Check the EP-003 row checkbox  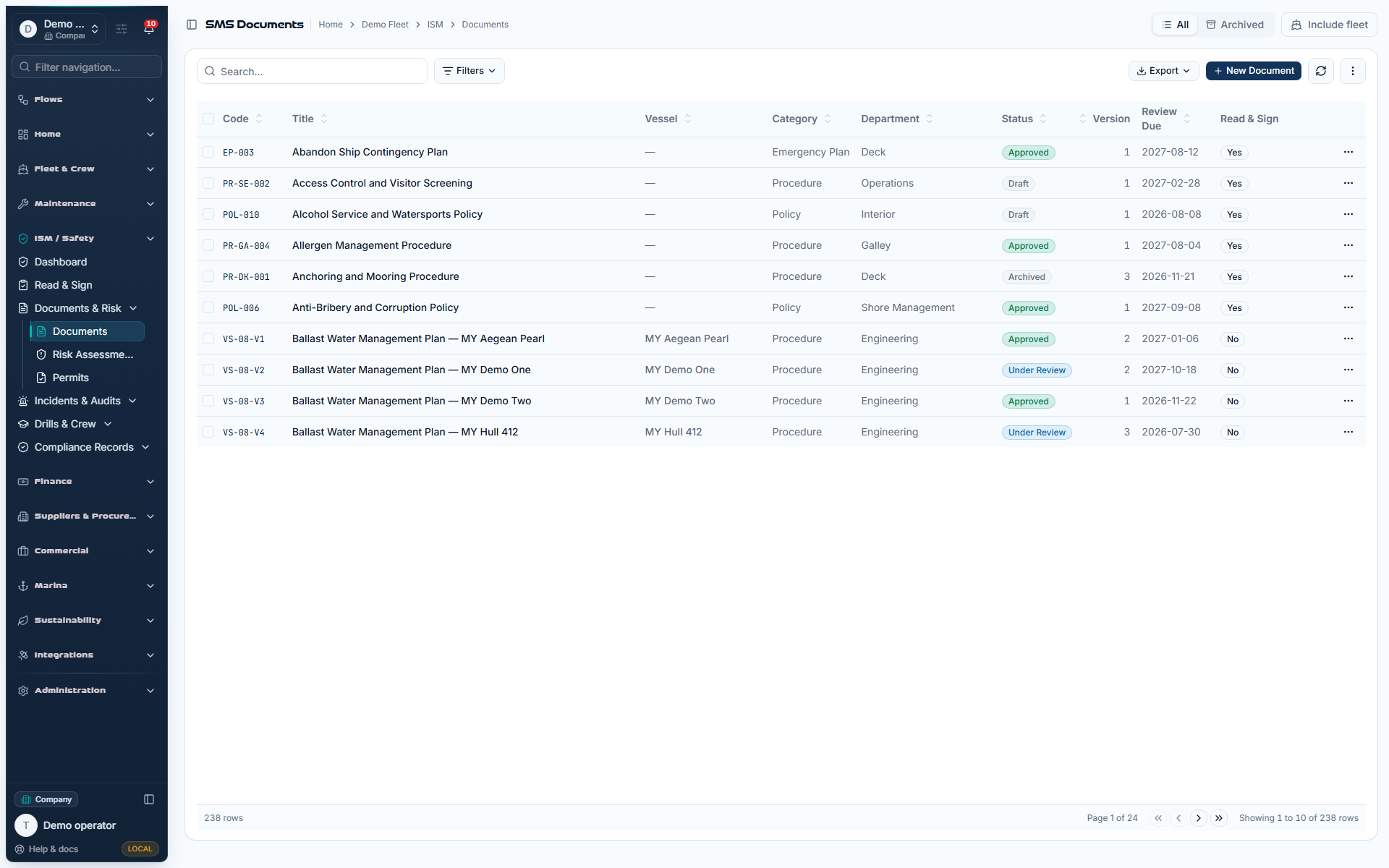[208, 152]
